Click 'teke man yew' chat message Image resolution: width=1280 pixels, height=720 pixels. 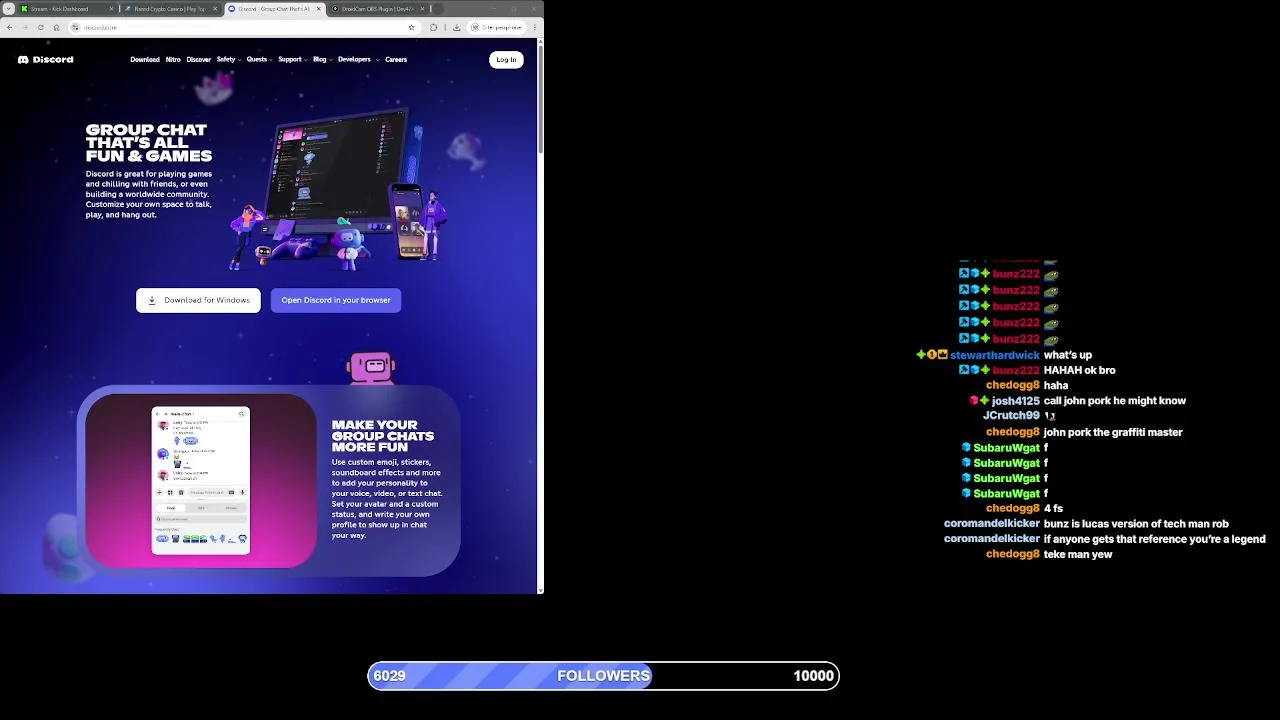tap(1078, 554)
